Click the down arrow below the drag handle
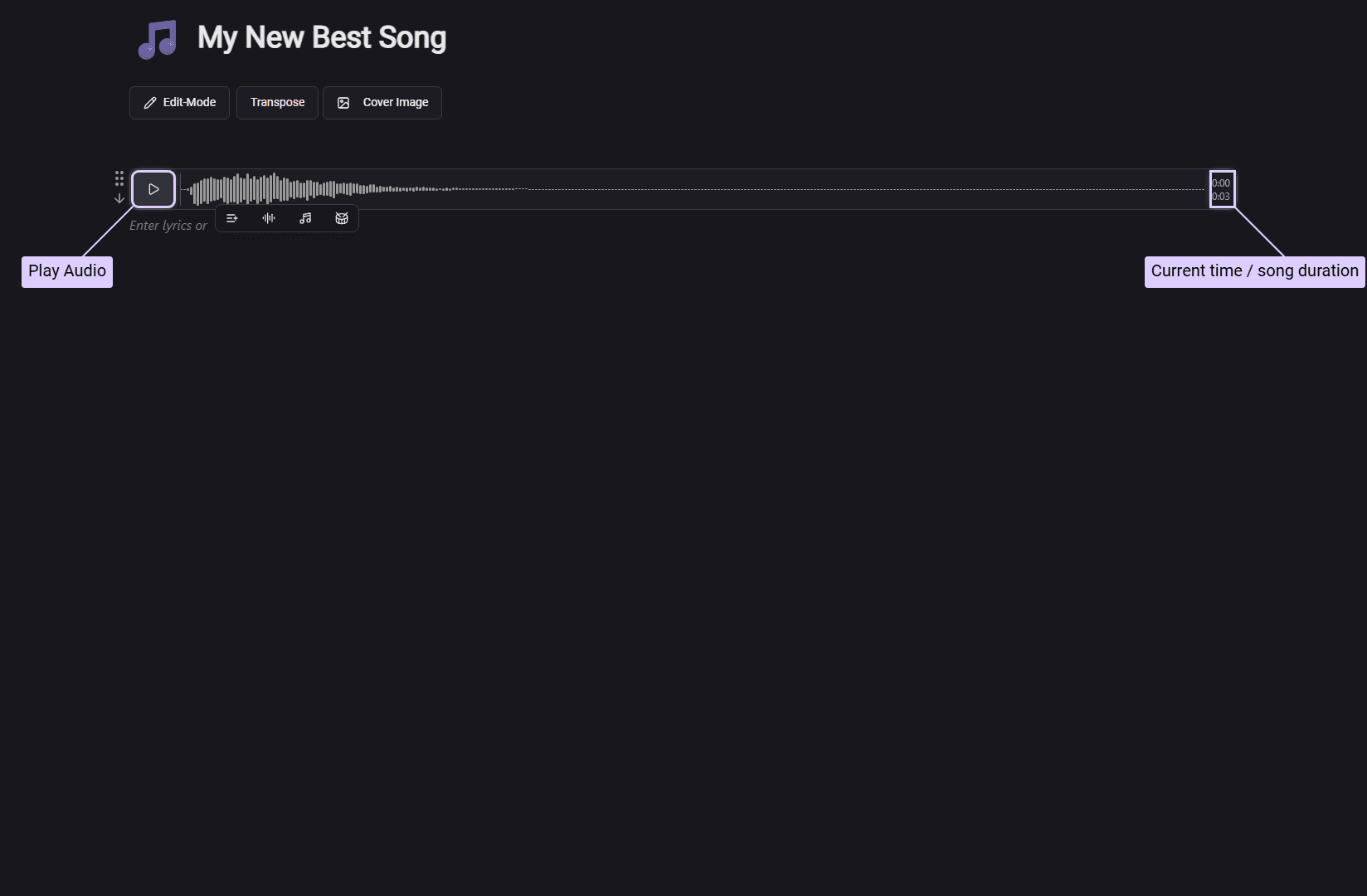Viewport: 1367px width, 896px height. (x=119, y=199)
